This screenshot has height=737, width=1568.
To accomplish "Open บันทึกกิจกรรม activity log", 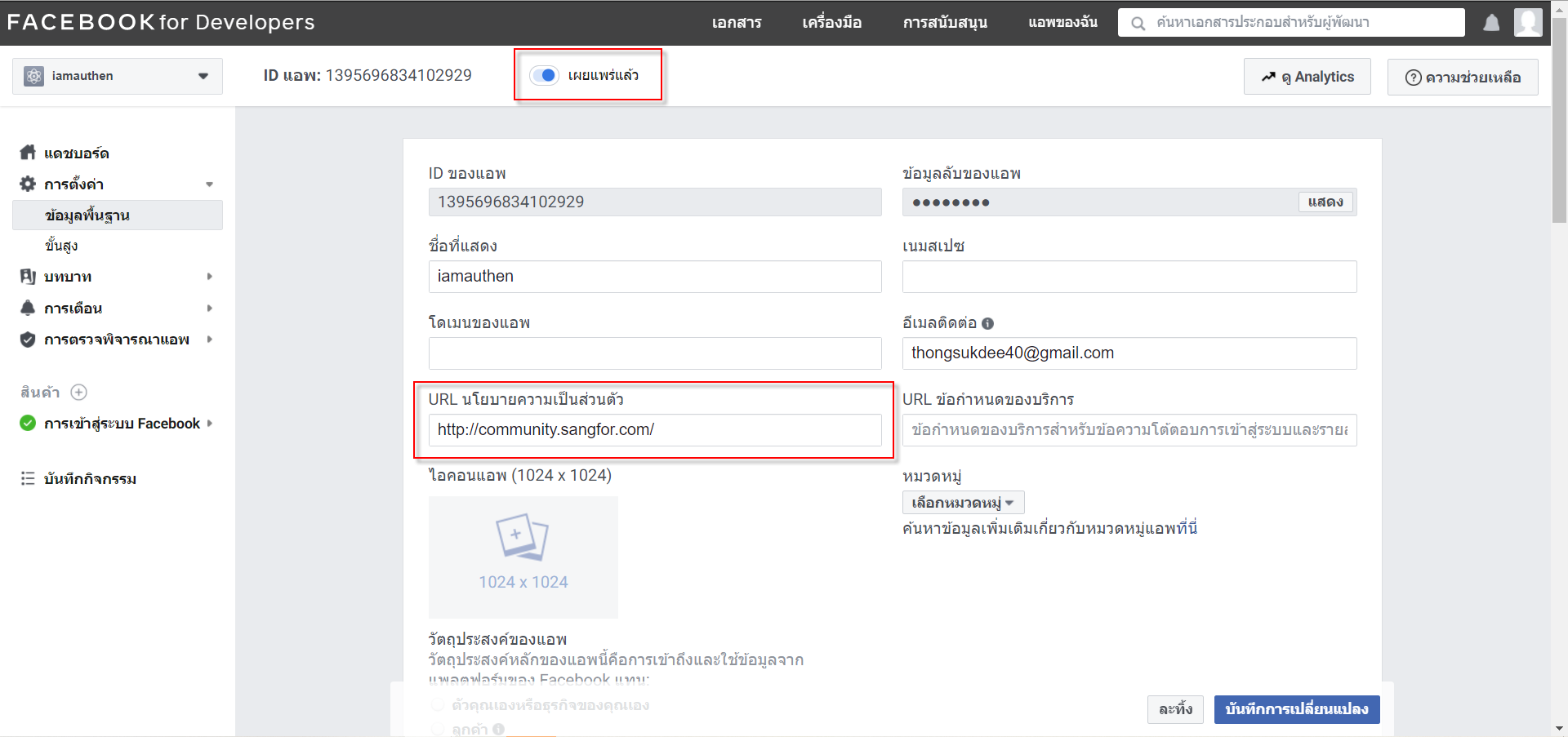I will (x=90, y=479).
